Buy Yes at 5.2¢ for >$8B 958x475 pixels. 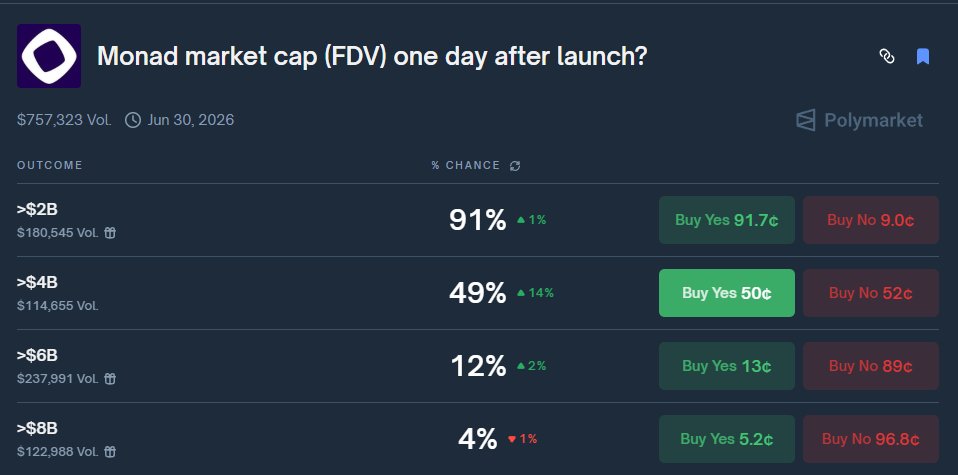click(727, 439)
